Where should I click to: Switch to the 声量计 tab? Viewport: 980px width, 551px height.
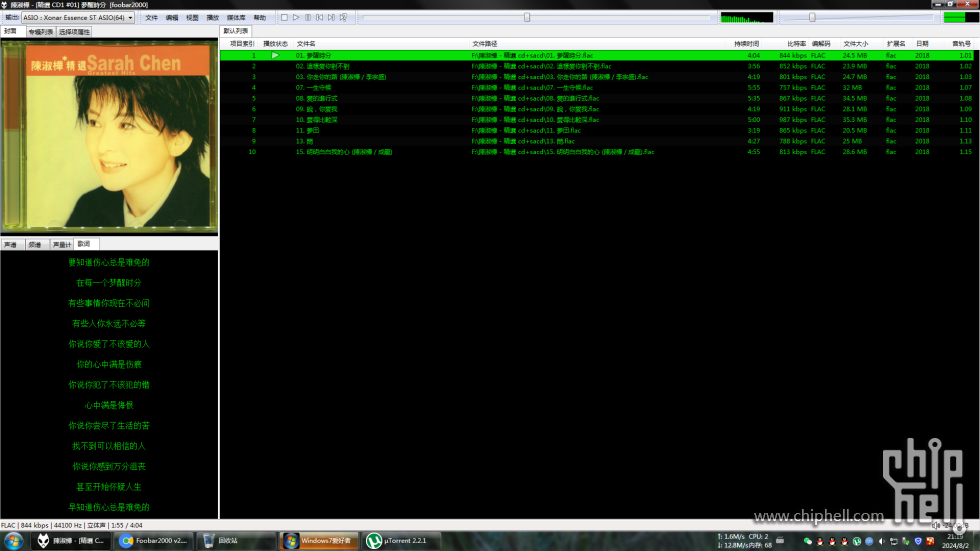(x=62, y=244)
